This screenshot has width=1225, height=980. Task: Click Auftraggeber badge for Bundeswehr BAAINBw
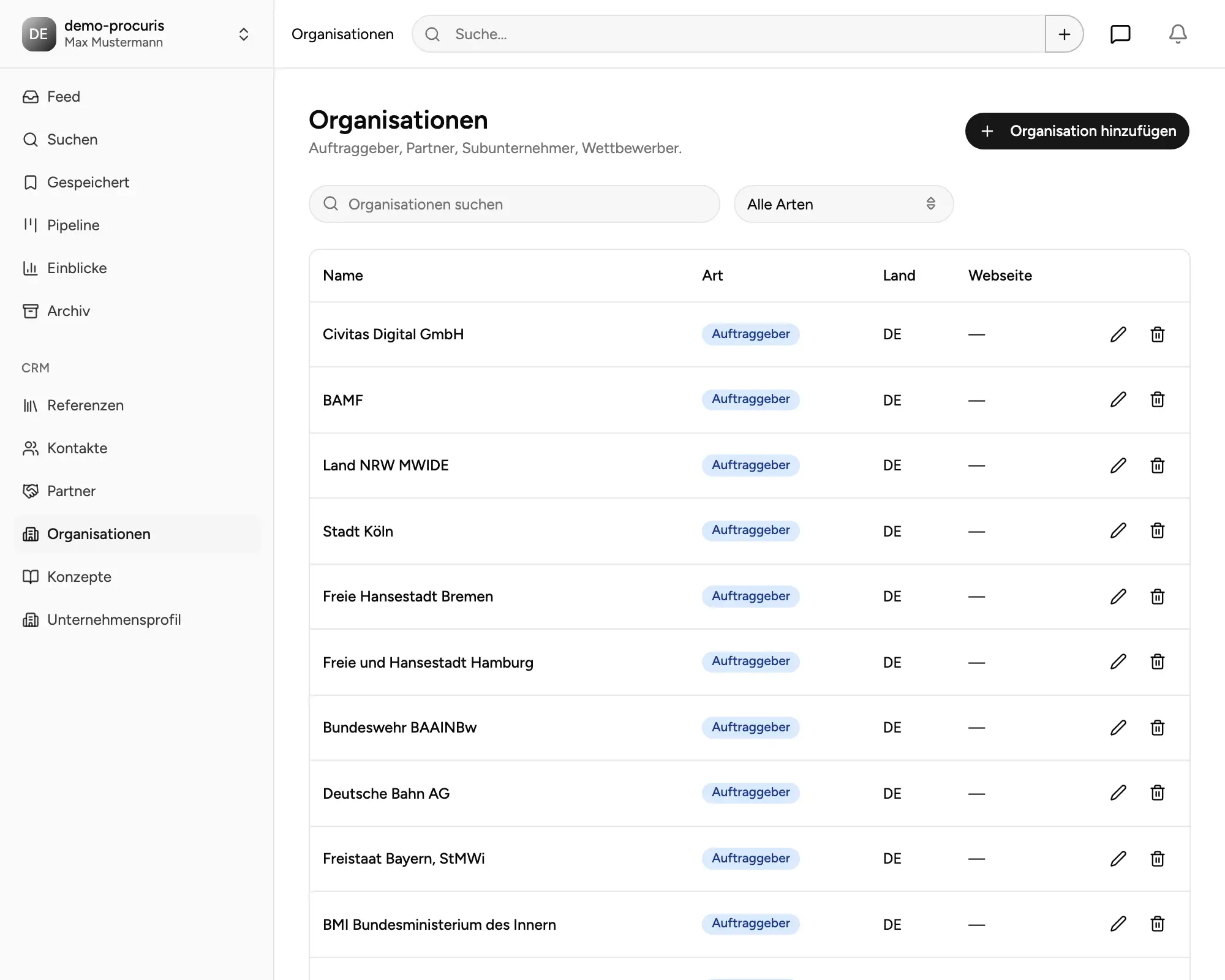pyautogui.click(x=751, y=727)
